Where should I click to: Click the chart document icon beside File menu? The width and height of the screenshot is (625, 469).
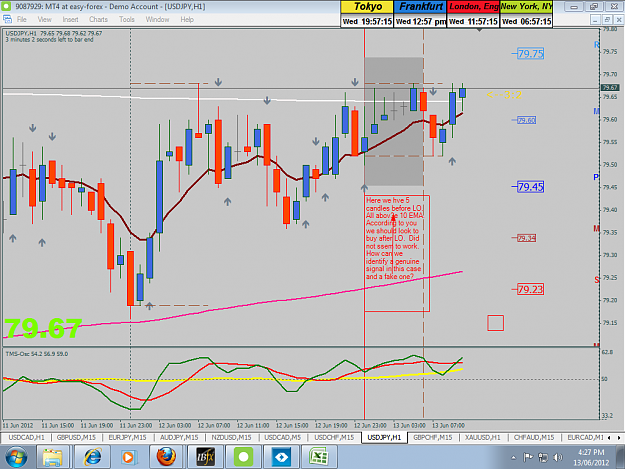[x=7, y=19]
